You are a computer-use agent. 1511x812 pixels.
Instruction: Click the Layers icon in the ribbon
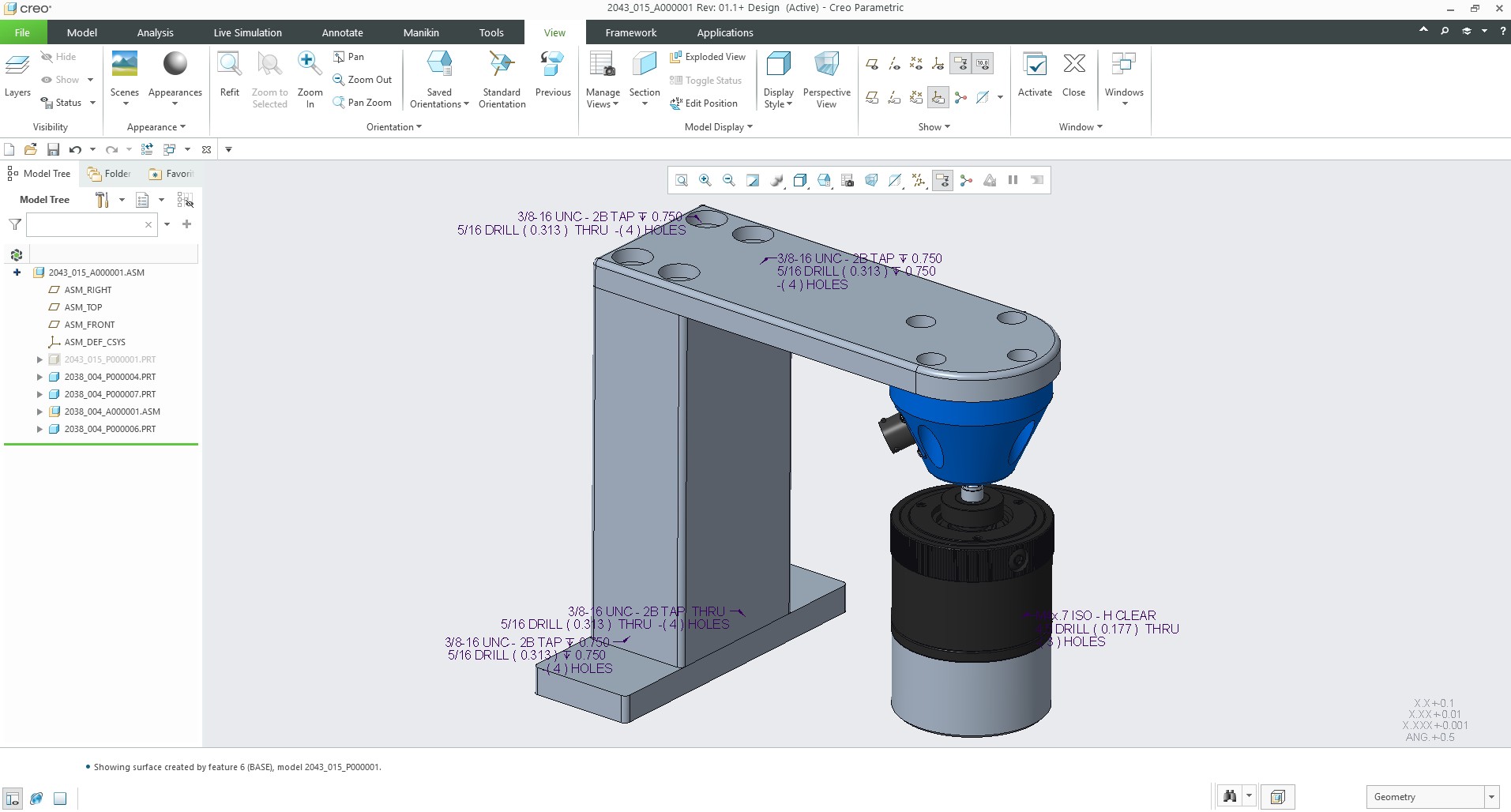17,66
